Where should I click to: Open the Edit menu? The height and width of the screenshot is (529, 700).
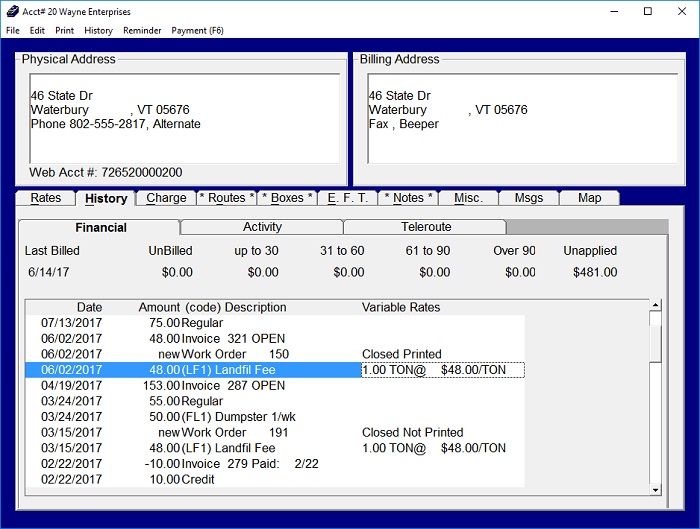pyautogui.click(x=37, y=31)
